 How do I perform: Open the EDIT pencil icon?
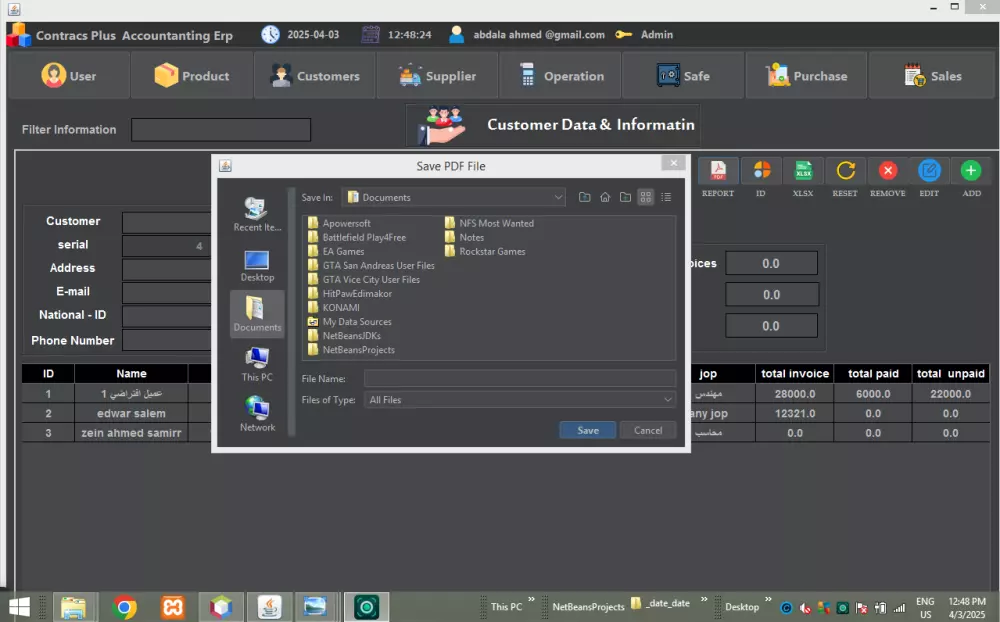(929, 168)
